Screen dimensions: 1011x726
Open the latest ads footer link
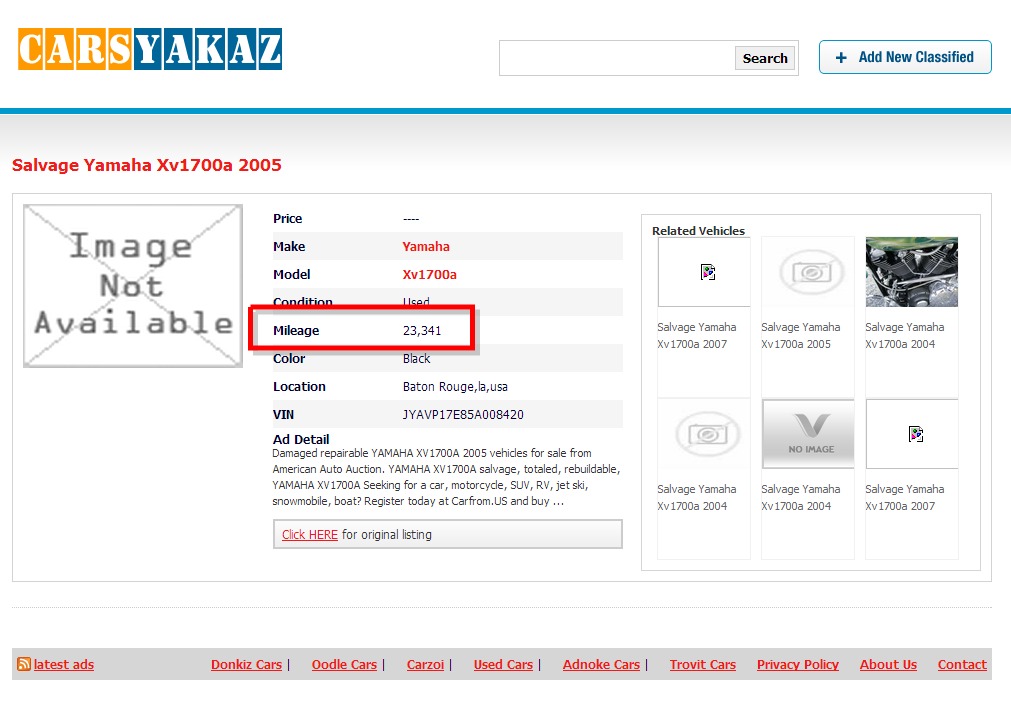[x=64, y=664]
